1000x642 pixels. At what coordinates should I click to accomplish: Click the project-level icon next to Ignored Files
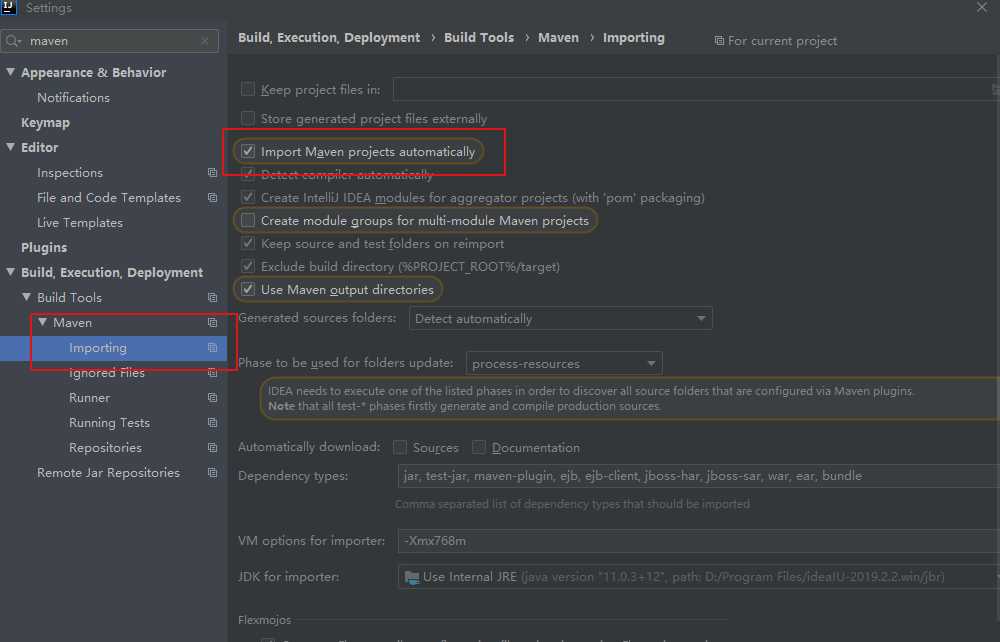(x=212, y=373)
